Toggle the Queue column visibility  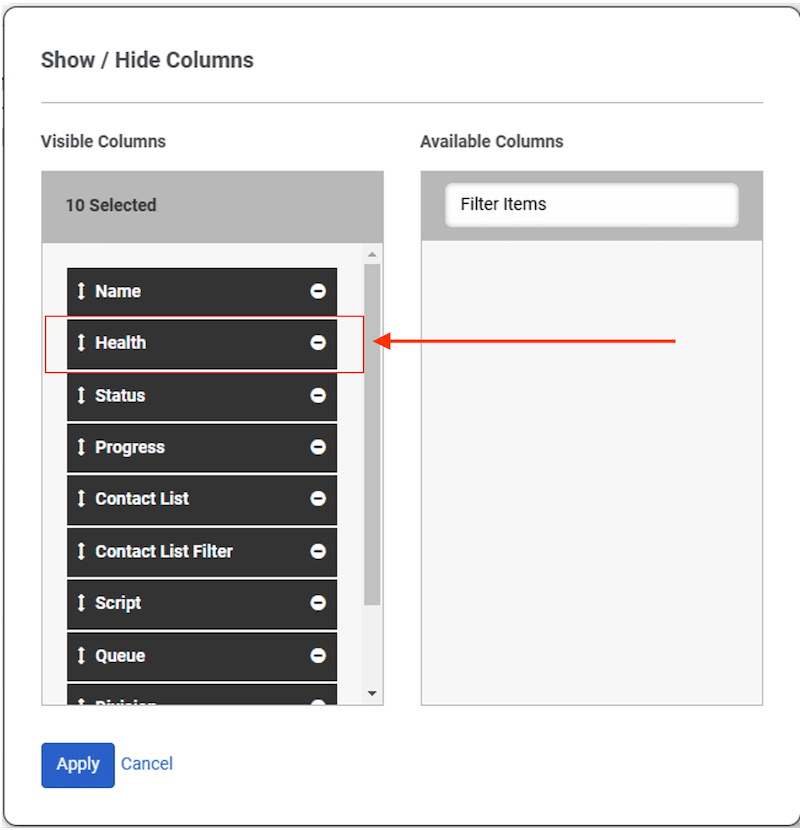tap(318, 655)
